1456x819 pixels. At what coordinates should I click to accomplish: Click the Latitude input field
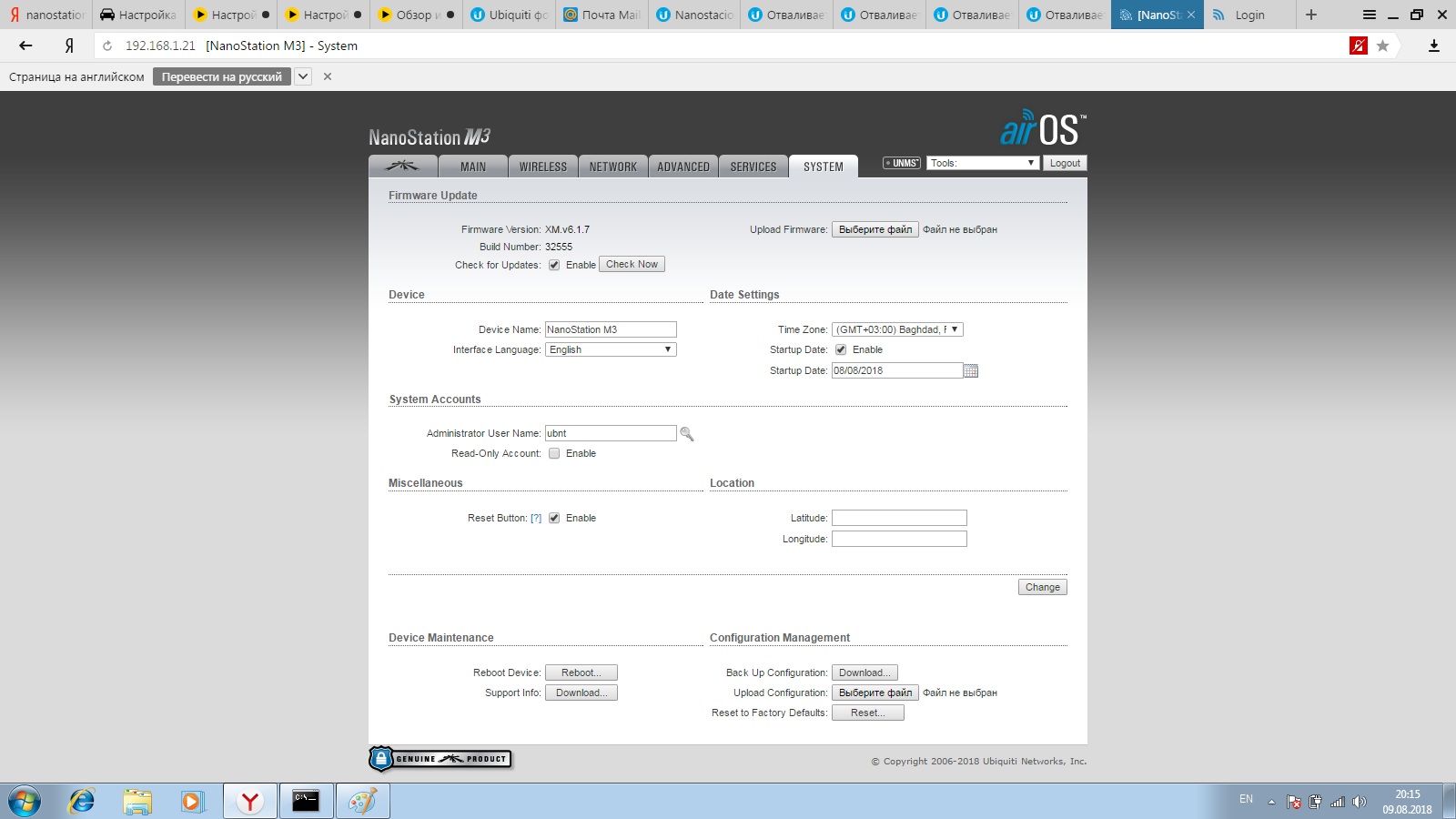tap(899, 518)
